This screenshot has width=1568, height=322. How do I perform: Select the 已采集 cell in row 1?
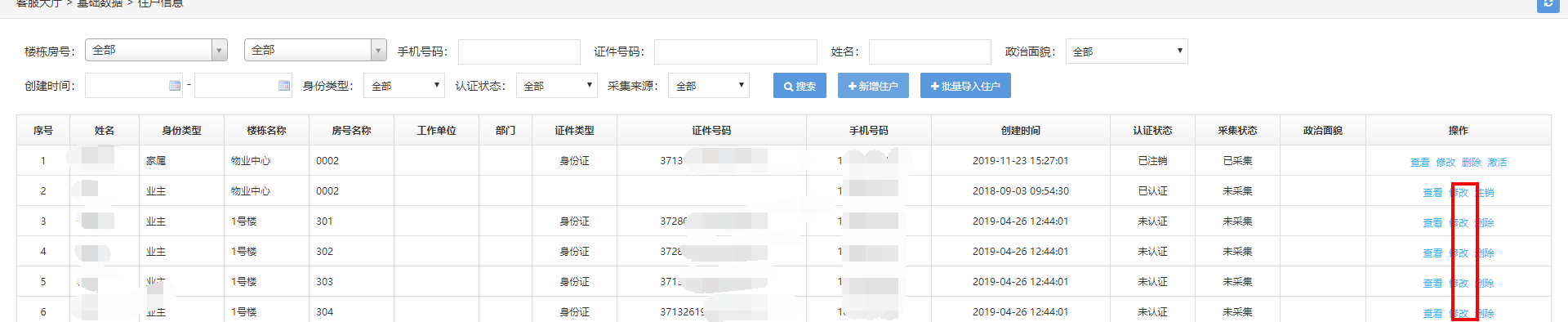[1237, 161]
